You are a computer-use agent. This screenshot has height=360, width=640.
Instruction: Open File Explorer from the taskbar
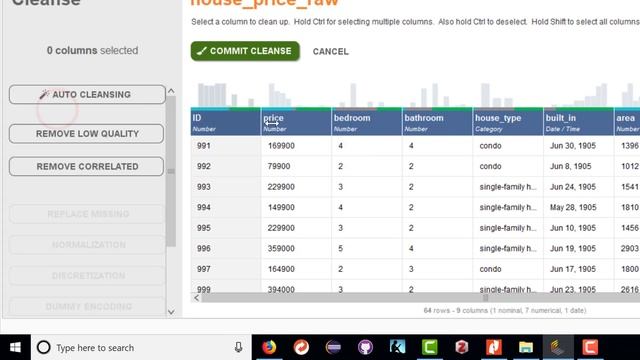(x=526, y=347)
